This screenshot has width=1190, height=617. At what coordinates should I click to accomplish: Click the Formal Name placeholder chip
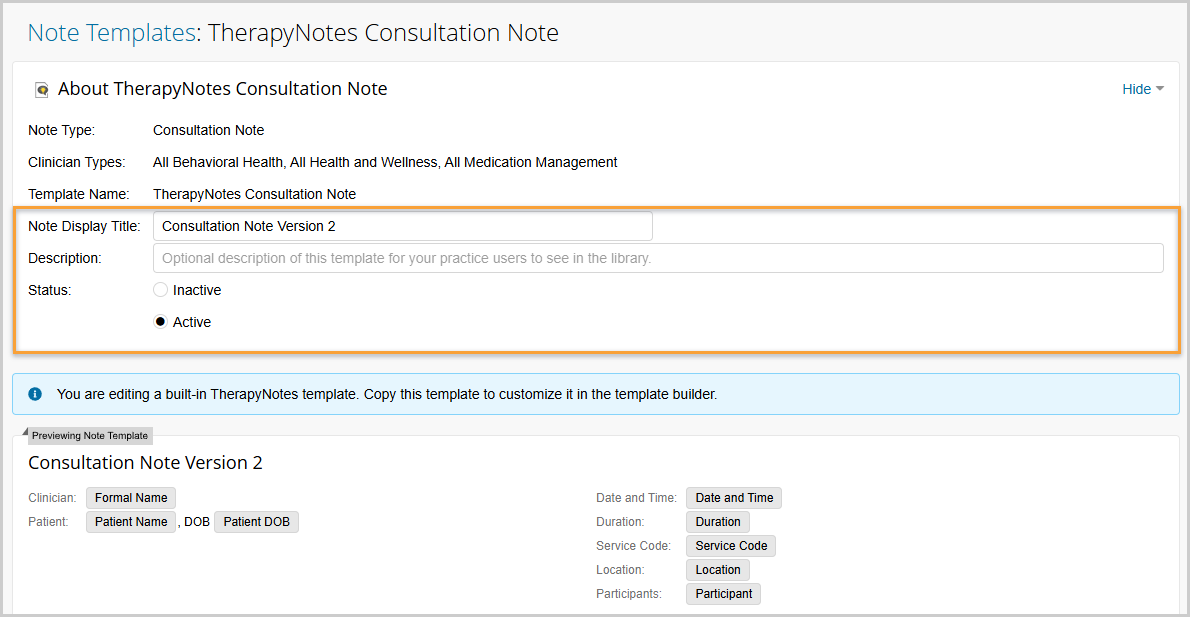click(131, 498)
